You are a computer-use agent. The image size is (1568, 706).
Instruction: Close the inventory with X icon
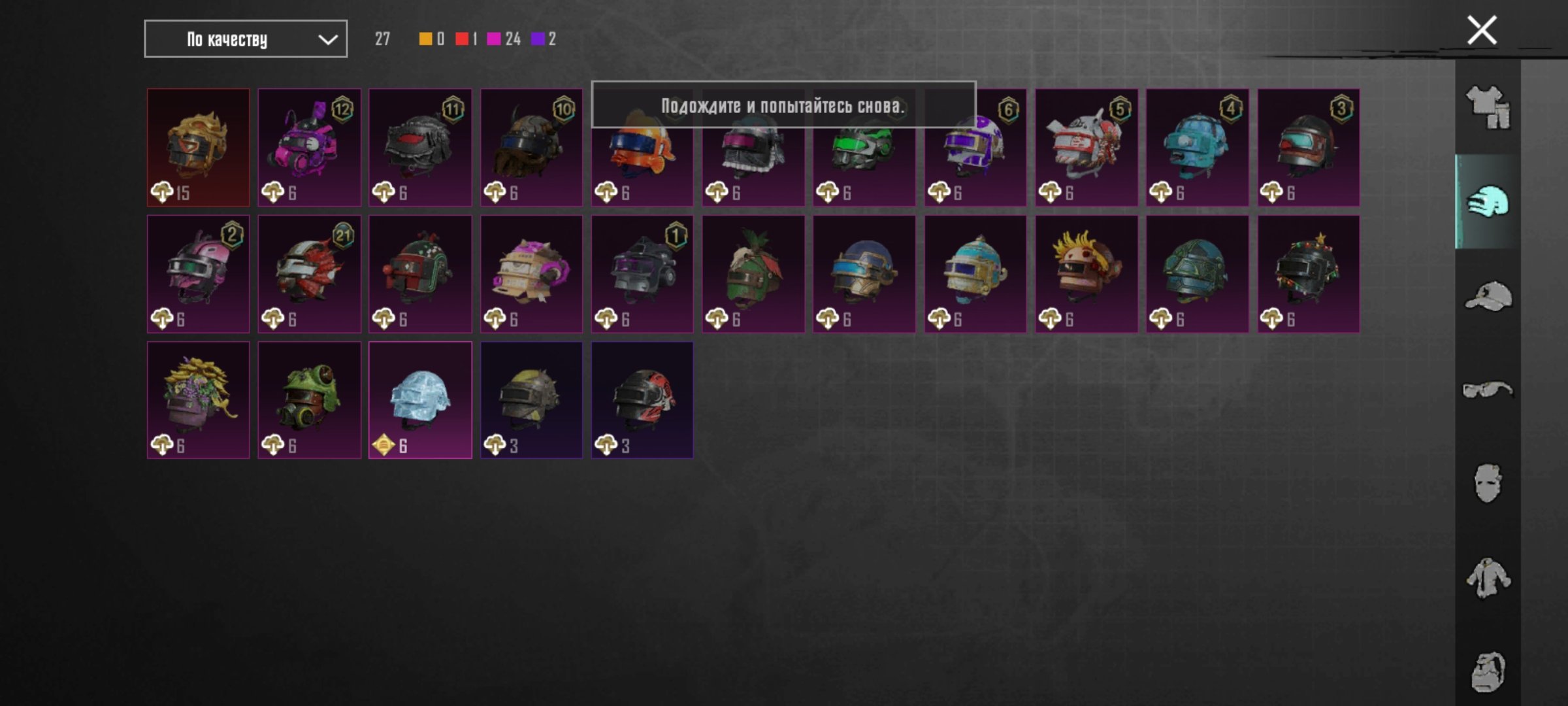[x=1481, y=30]
